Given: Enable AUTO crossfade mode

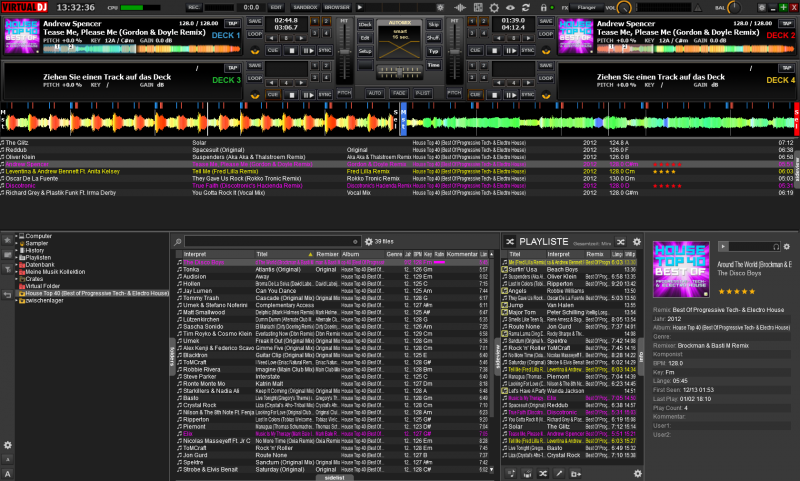Looking at the screenshot, I should pos(374,93).
